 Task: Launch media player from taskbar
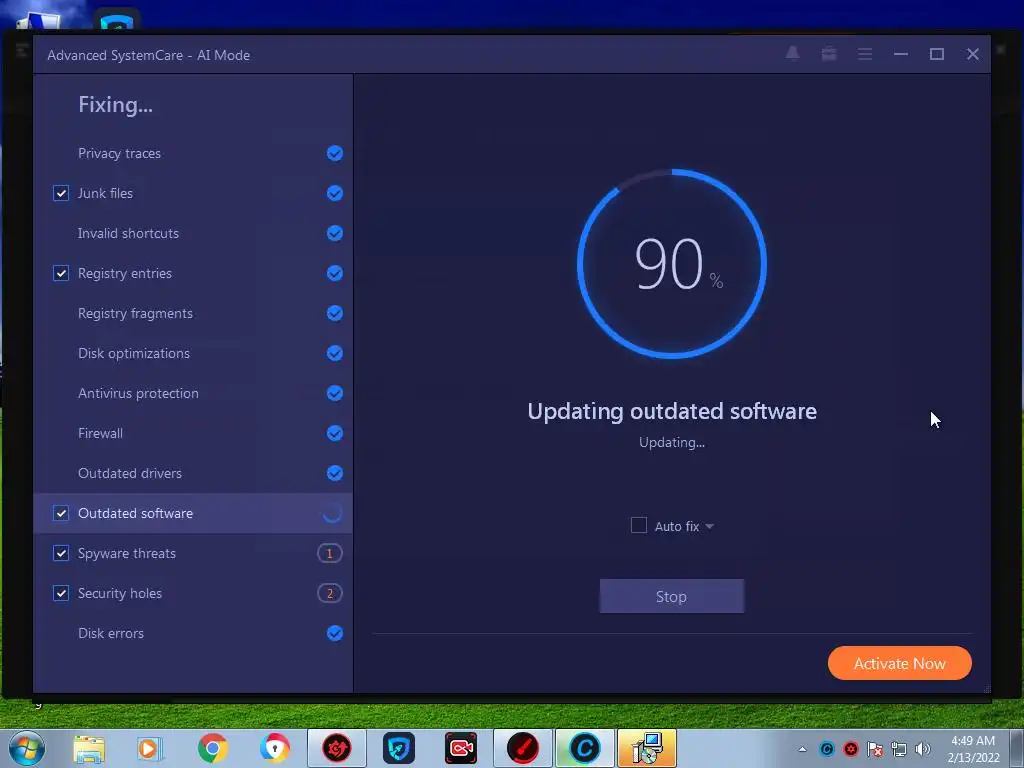click(x=149, y=749)
